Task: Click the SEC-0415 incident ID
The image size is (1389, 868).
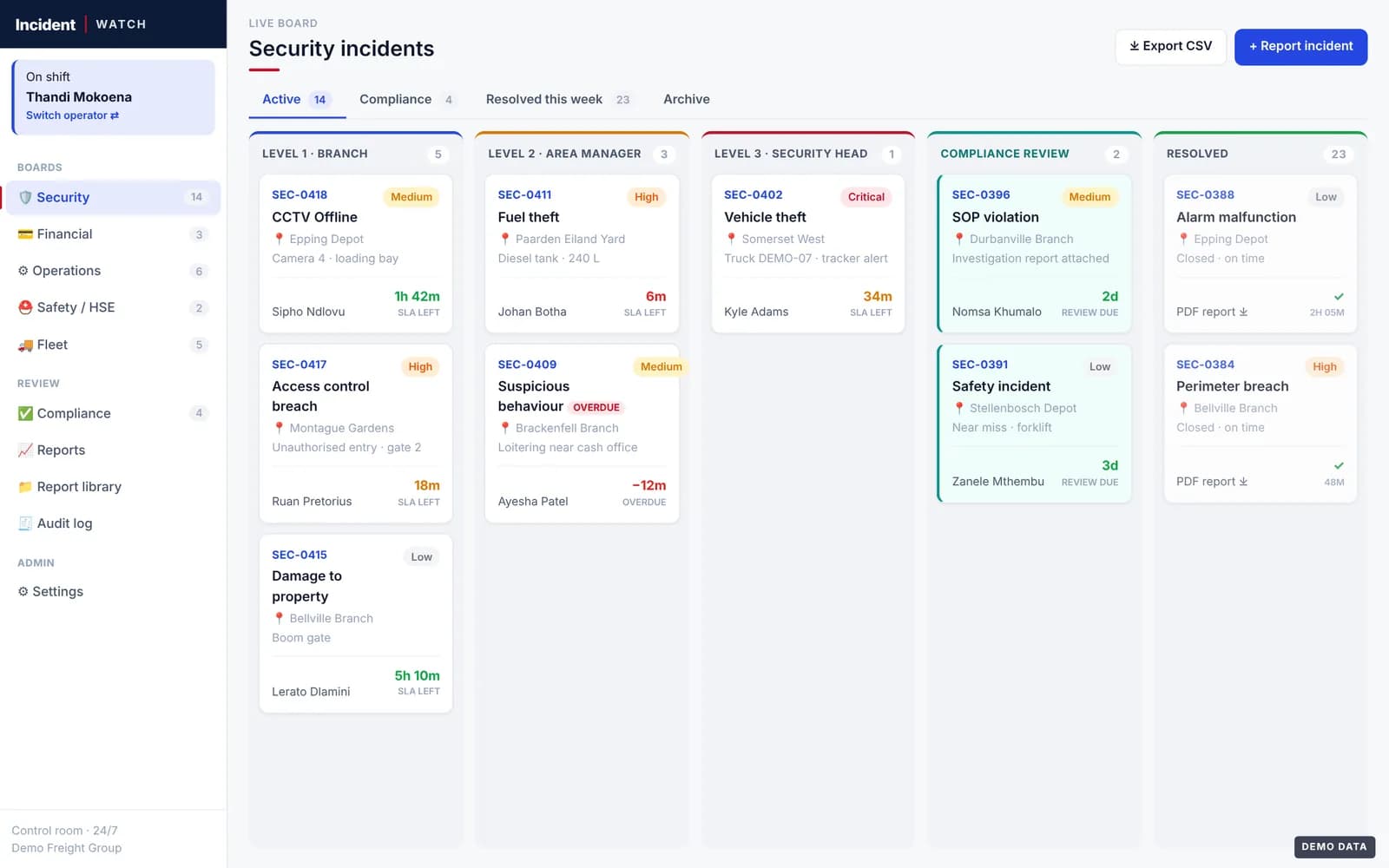Action: pyautogui.click(x=300, y=555)
